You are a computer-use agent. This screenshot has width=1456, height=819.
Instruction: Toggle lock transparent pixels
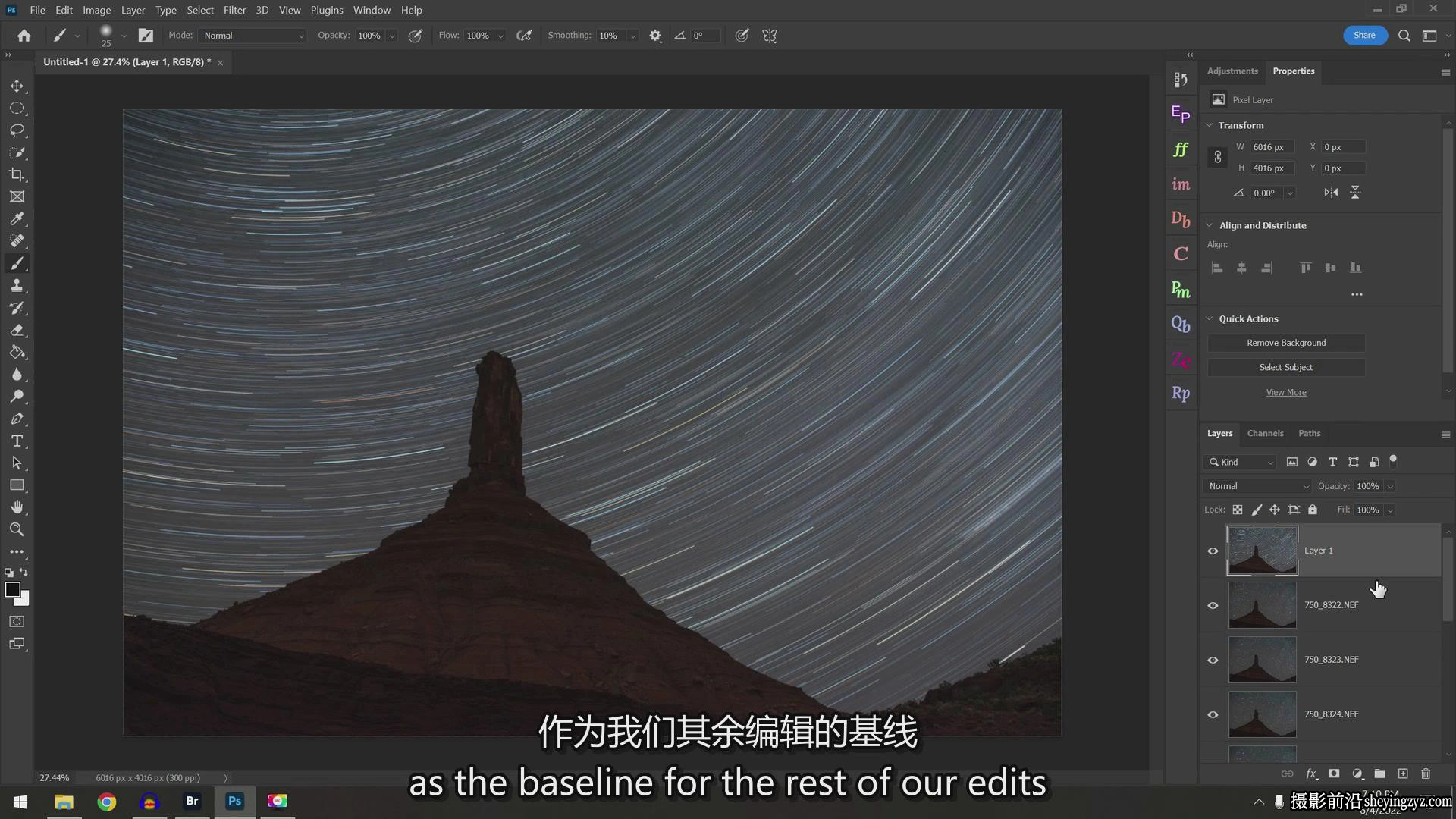(1238, 510)
